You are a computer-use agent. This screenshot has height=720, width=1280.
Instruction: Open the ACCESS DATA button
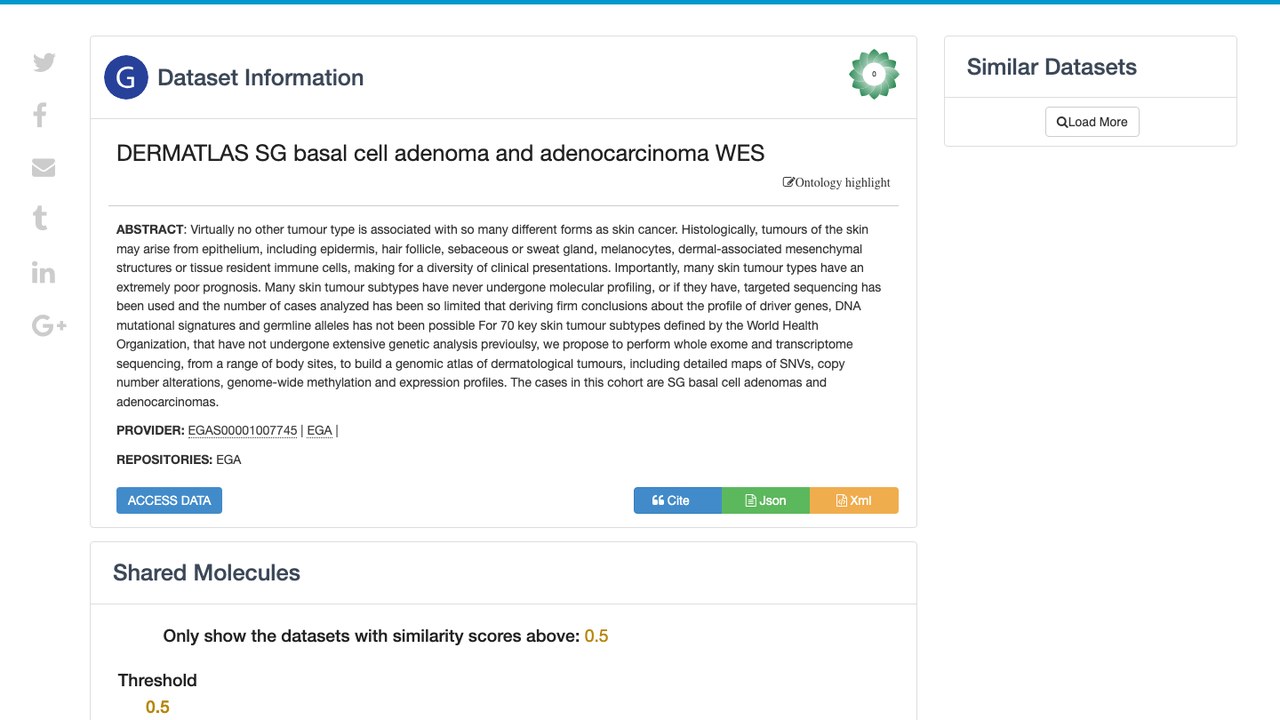169,500
